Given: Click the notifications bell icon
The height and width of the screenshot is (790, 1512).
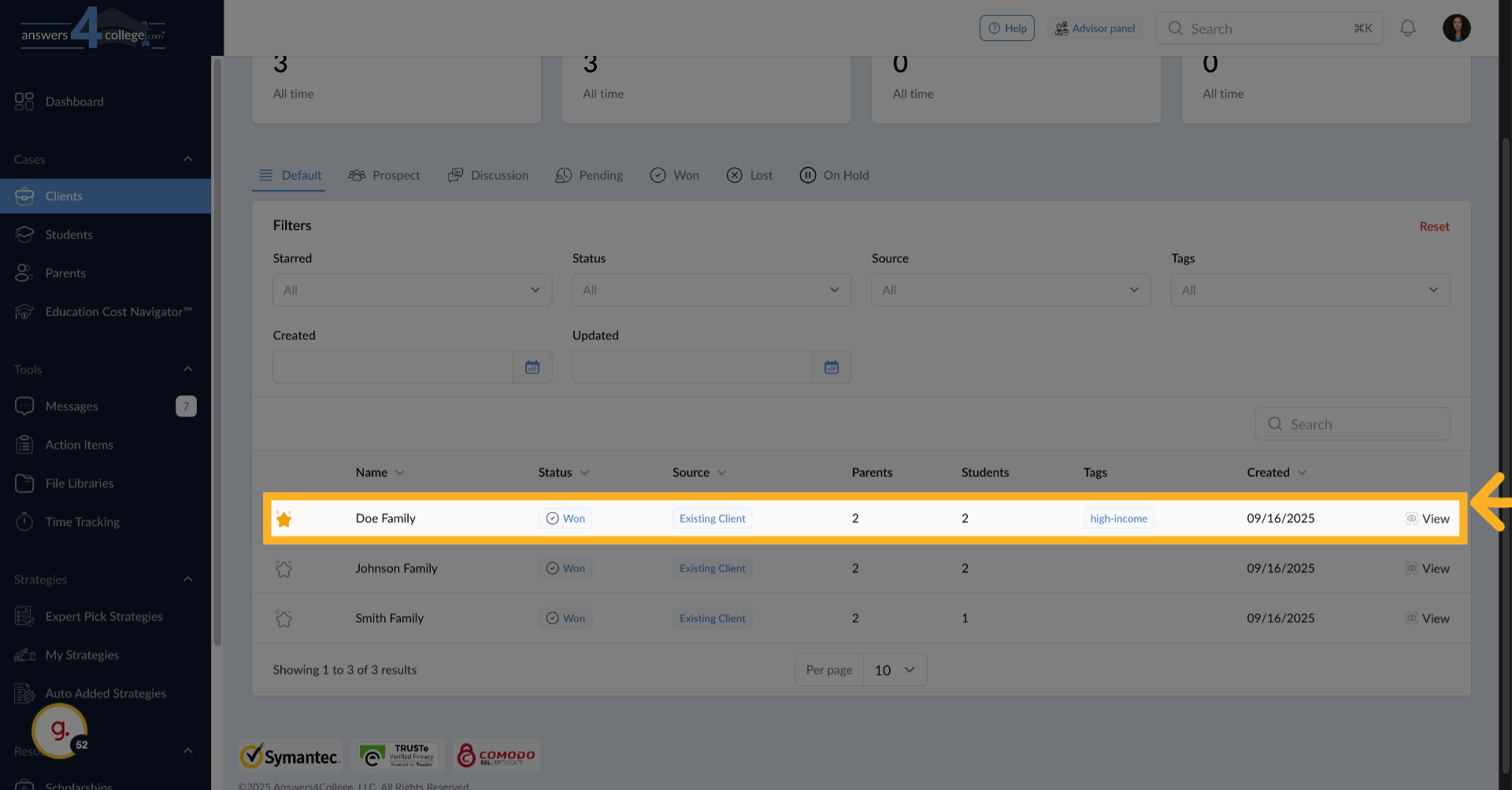Looking at the screenshot, I should (1407, 28).
